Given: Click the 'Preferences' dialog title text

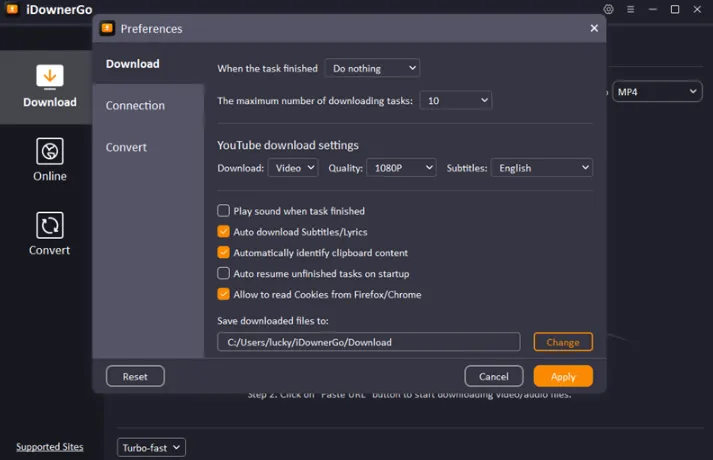Looking at the screenshot, I should click(x=151, y=29).
